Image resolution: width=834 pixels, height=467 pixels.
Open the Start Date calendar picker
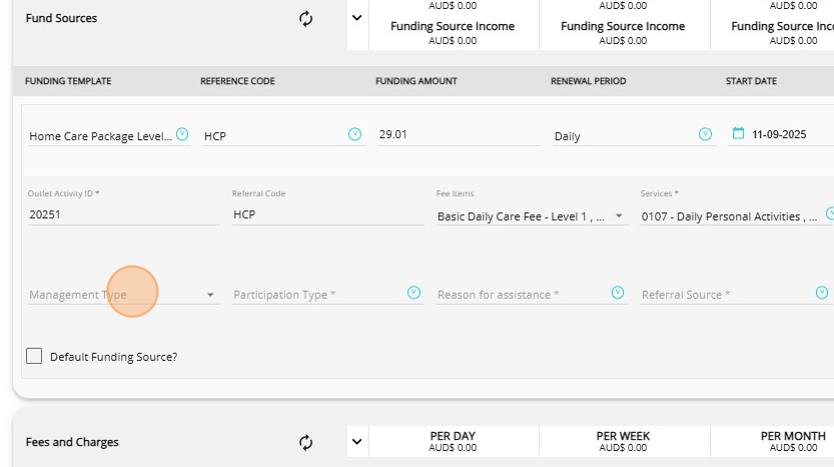pyautogui.click(x=738, y=134)
